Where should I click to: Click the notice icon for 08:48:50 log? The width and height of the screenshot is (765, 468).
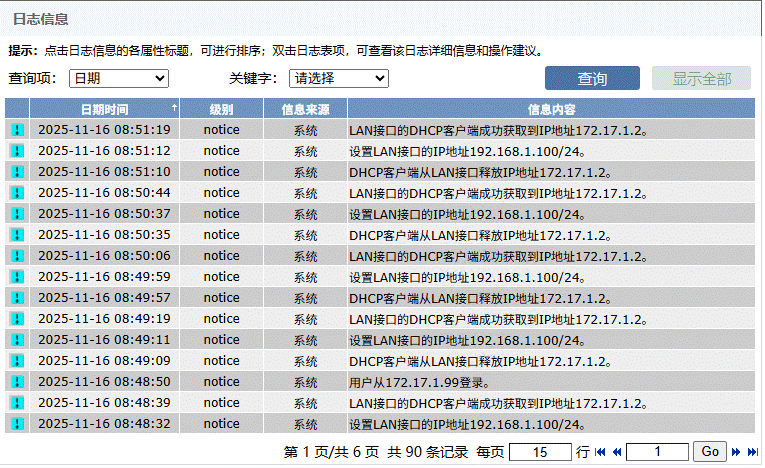point(18,382)
